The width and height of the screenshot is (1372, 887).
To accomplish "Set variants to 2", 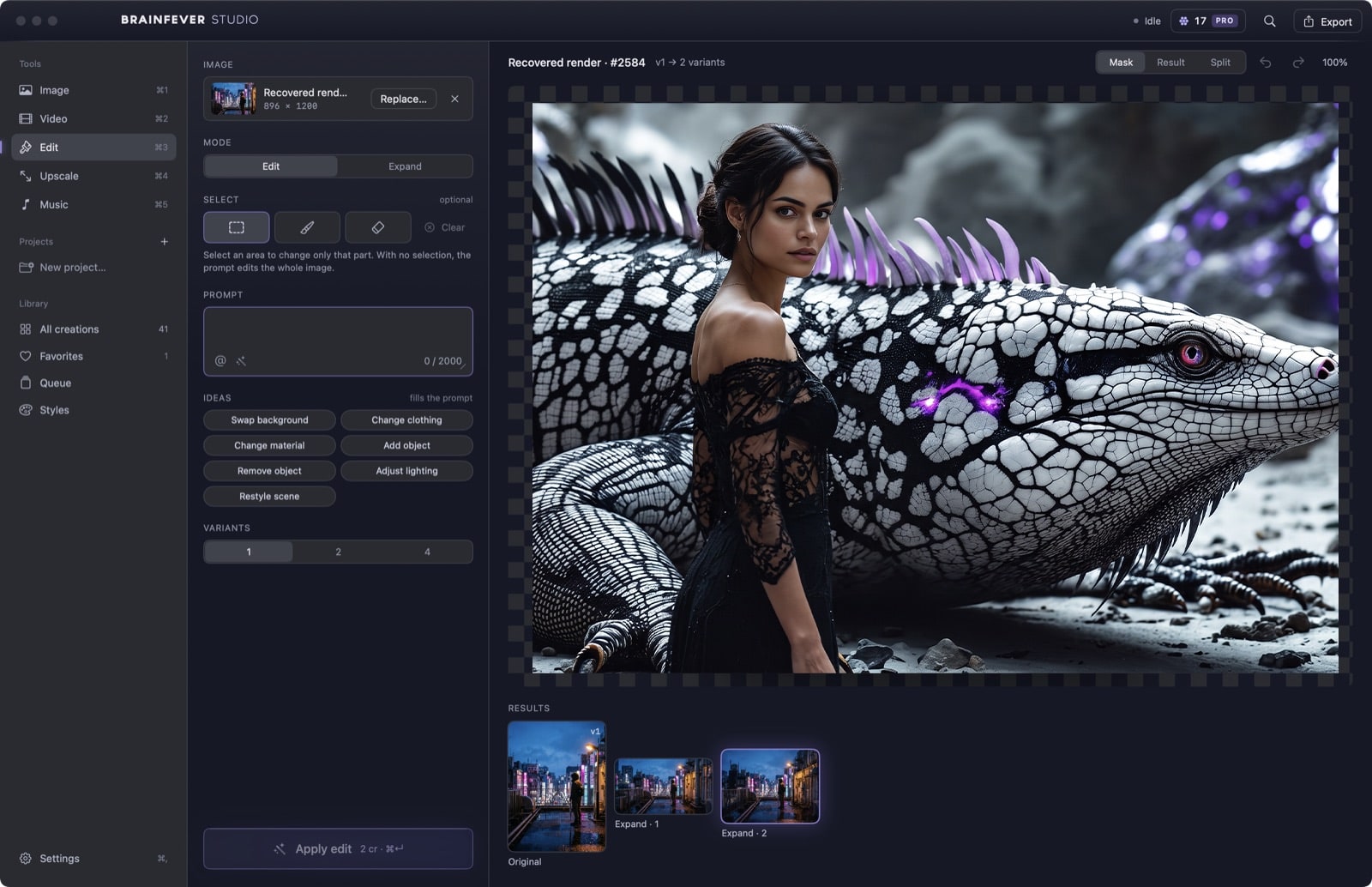I will click(338, 552).
